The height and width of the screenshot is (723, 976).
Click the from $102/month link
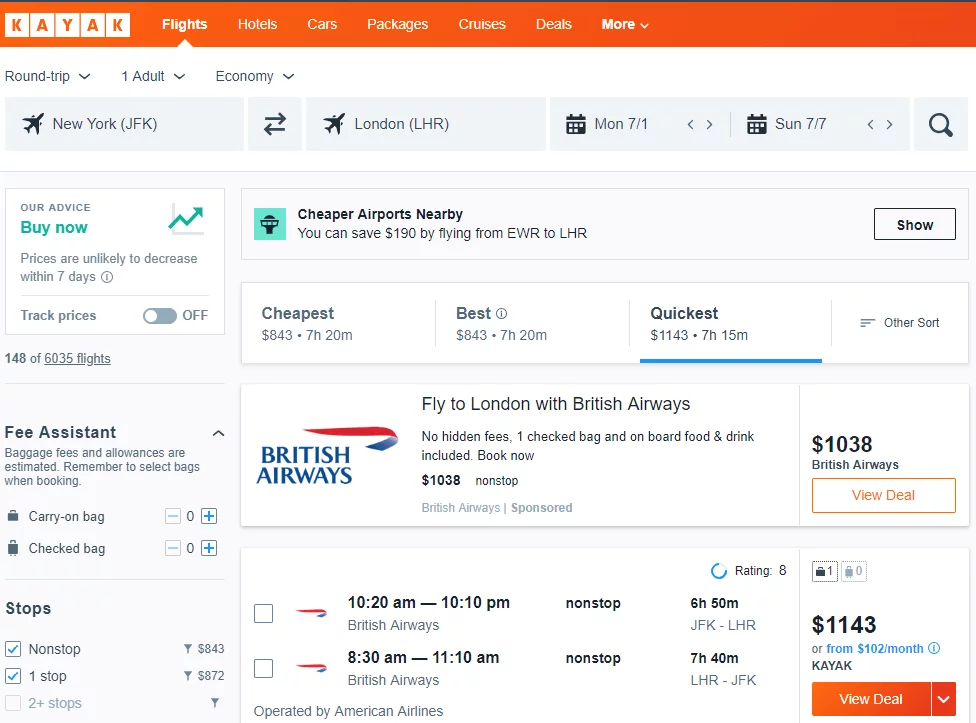click(x=875, y=648)
